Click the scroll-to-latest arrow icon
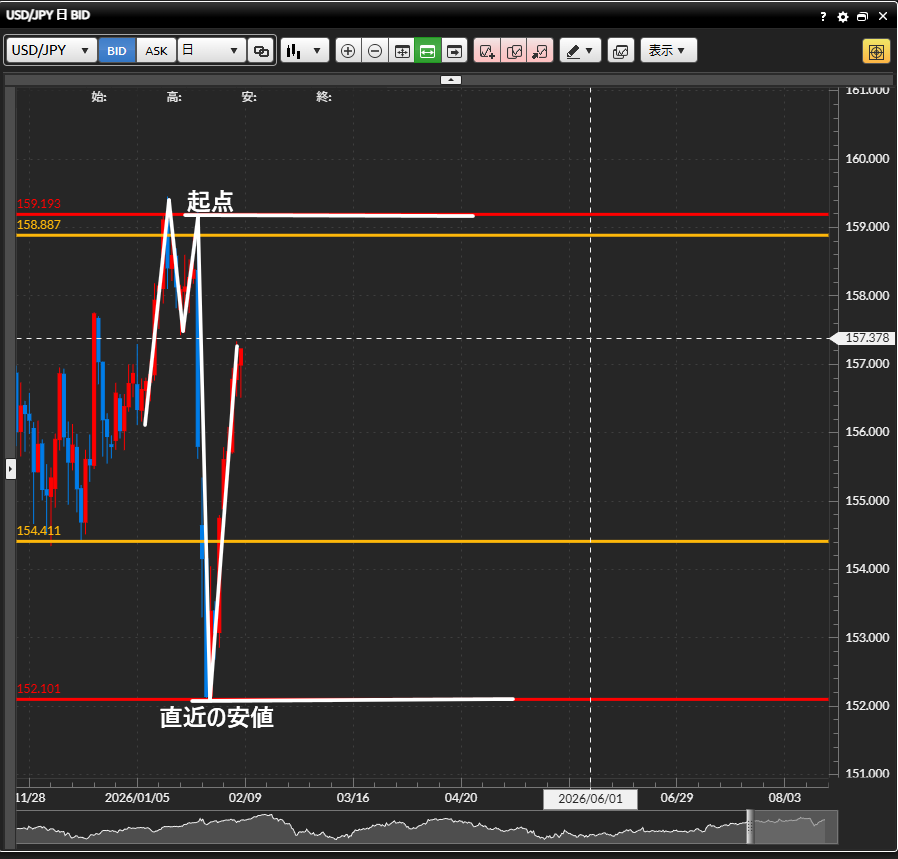 455,51
